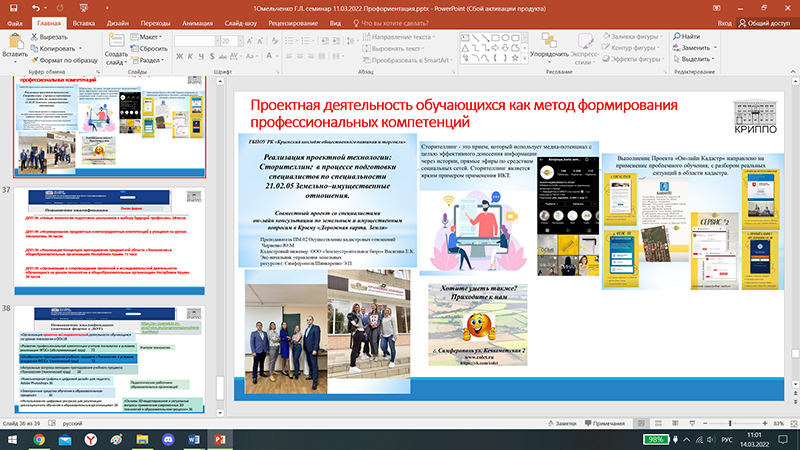Viewport: 800px width, 450px height.
Task: Switch to the Рецензирование tab
Action: pos(293,23)
